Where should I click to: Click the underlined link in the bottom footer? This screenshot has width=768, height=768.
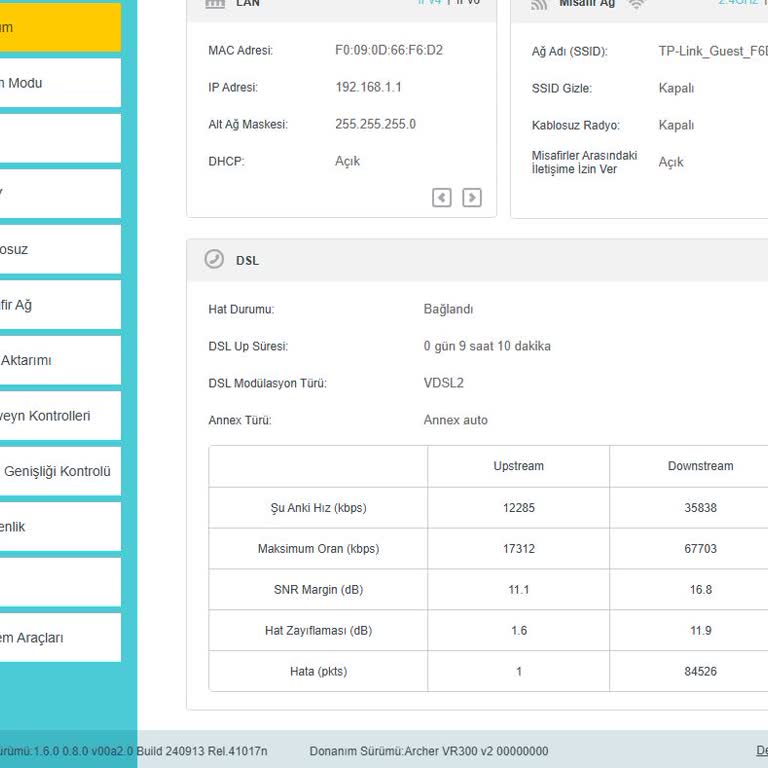761,751
